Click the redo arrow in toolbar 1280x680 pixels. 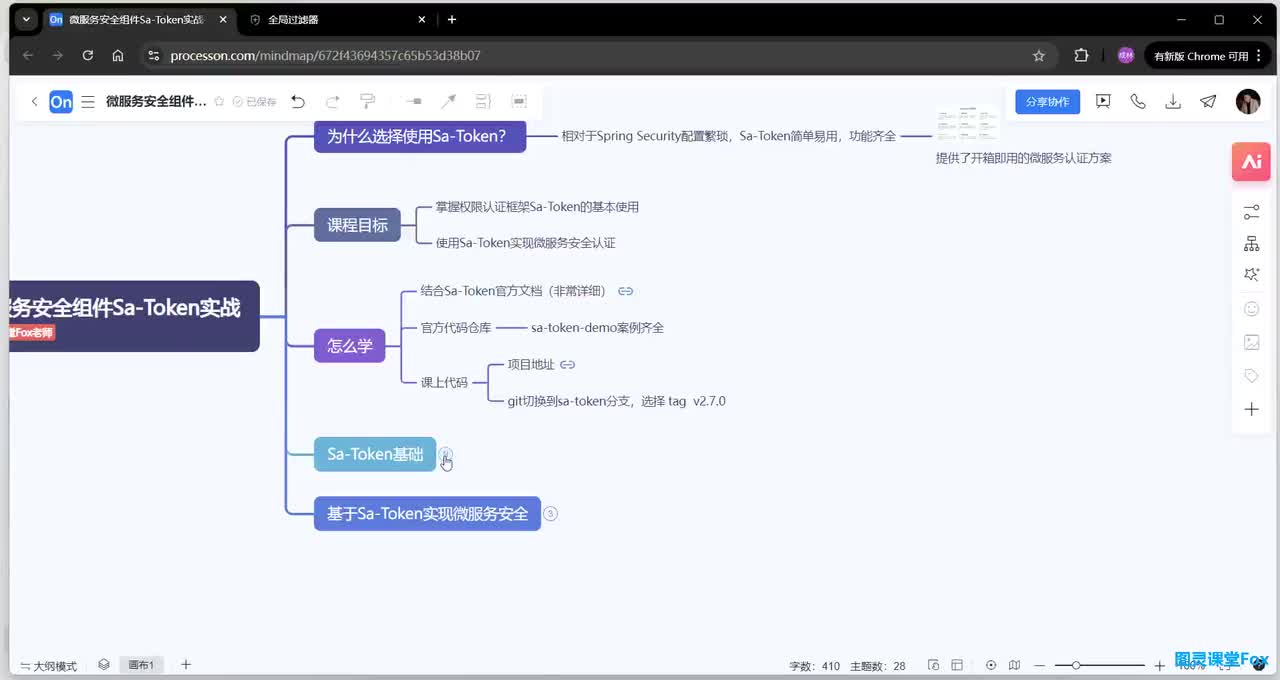pos(333,101)
